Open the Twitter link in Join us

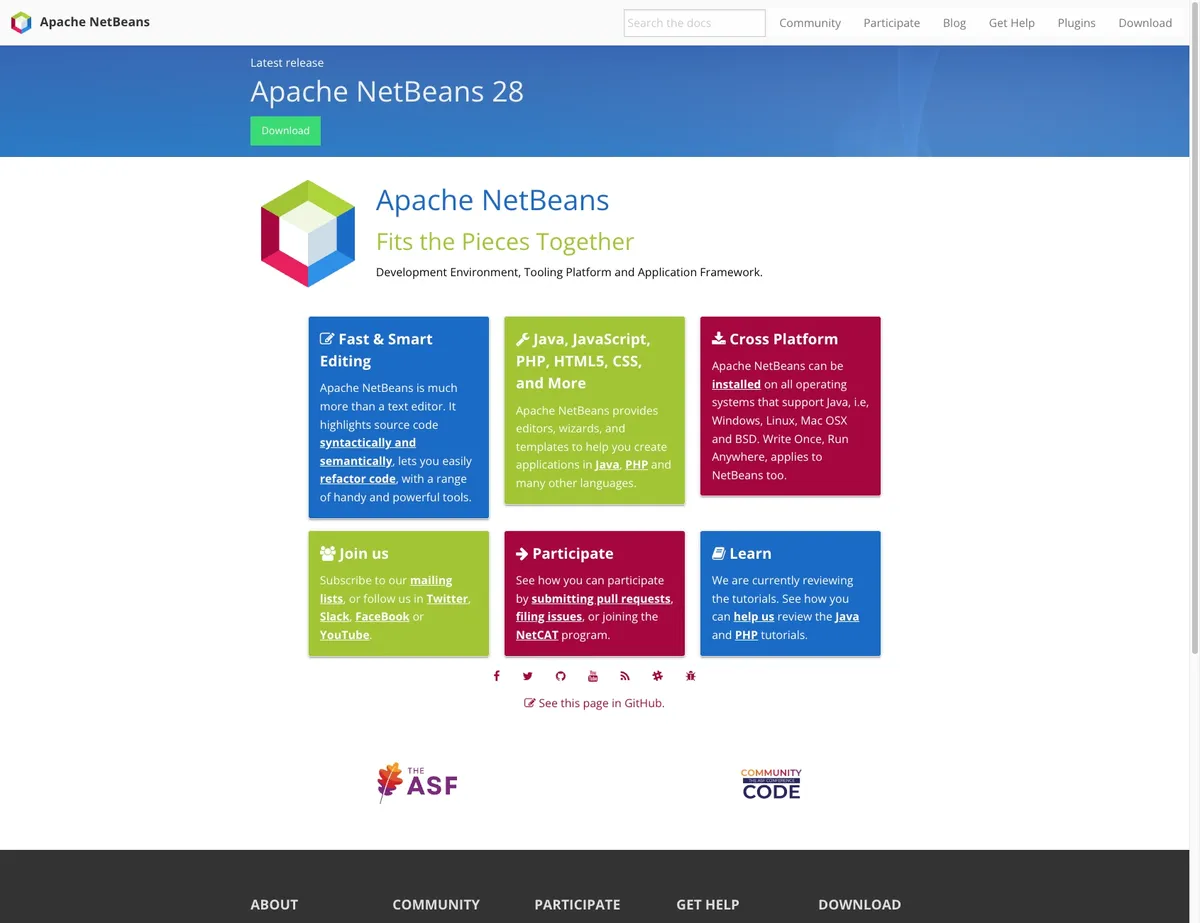click(x=447, y=599)
